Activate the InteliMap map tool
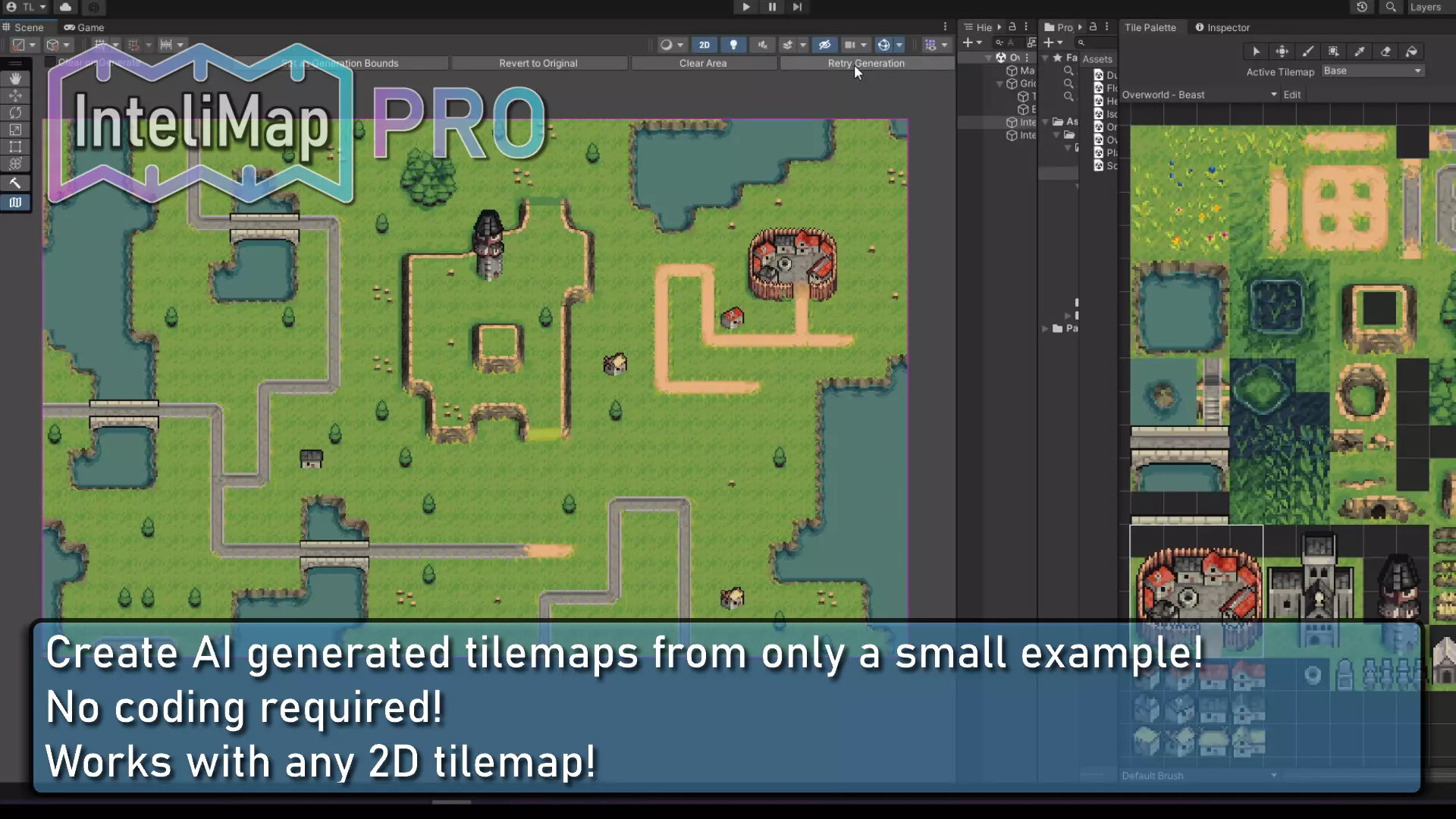 click(15, 202)
